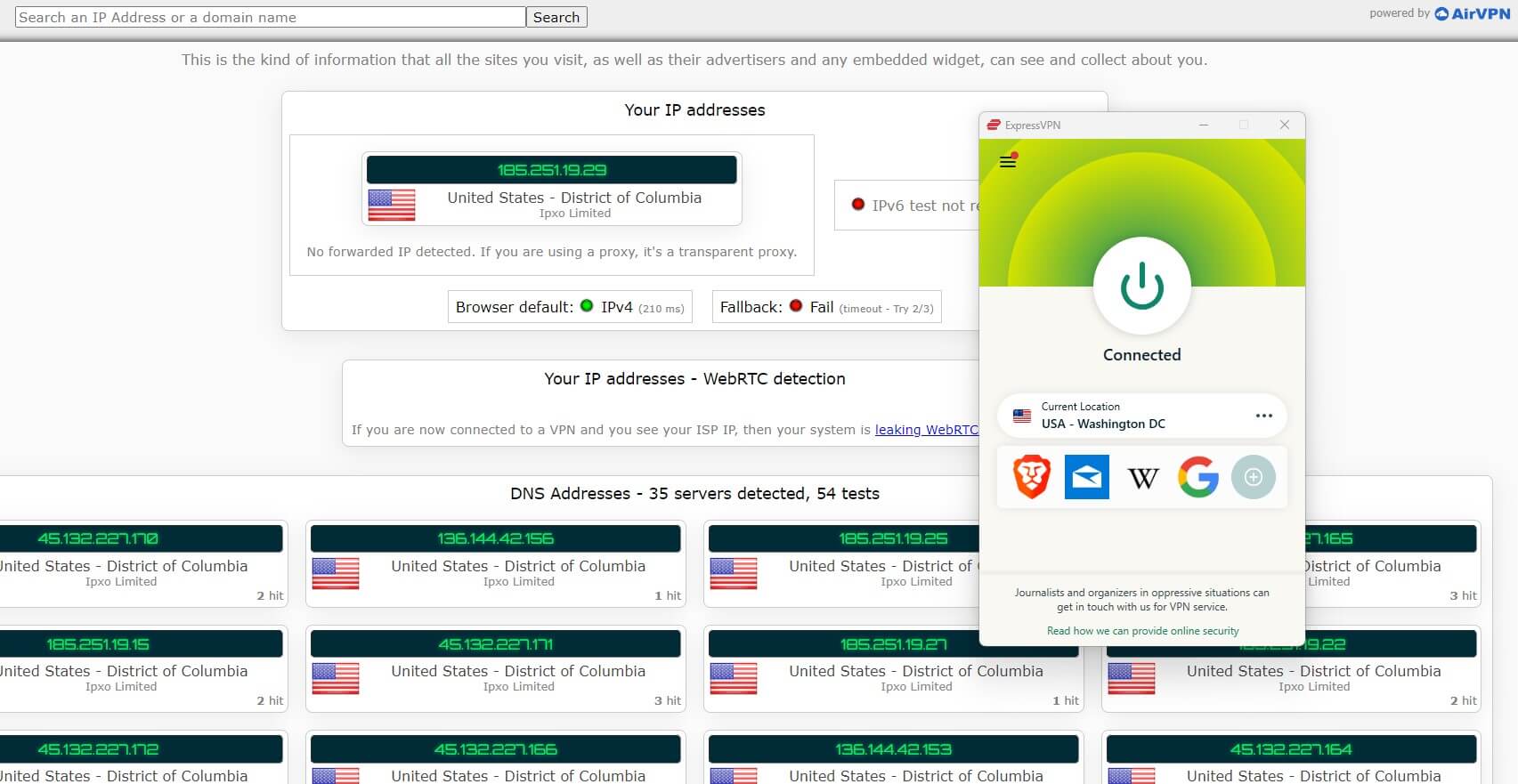1518x784 pixels.
Task: Launch Brave browser shortcut in ExpressVPN
Action: [x=1032, y=477]
